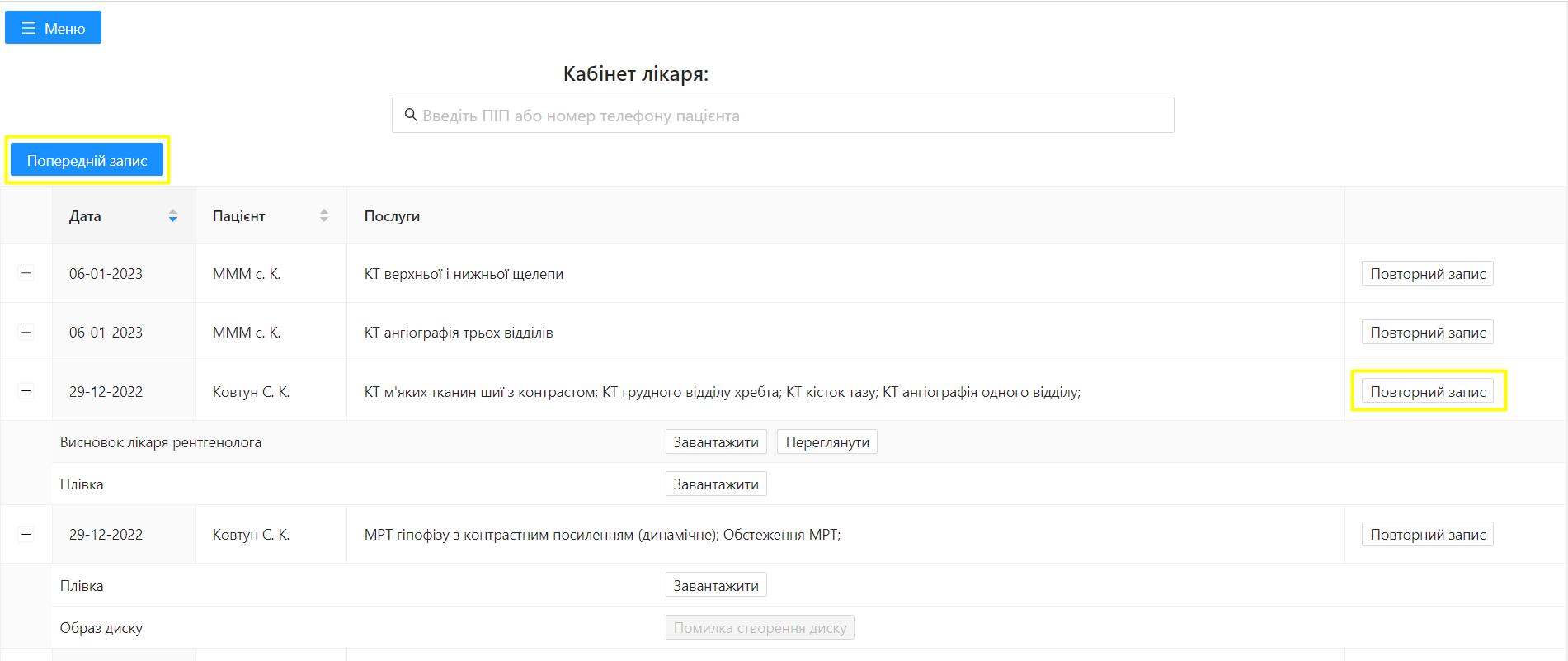Click the Попередній запис button
This screenshot has height=661, width=1568.
pyautogui.click(x=87, y=161)
